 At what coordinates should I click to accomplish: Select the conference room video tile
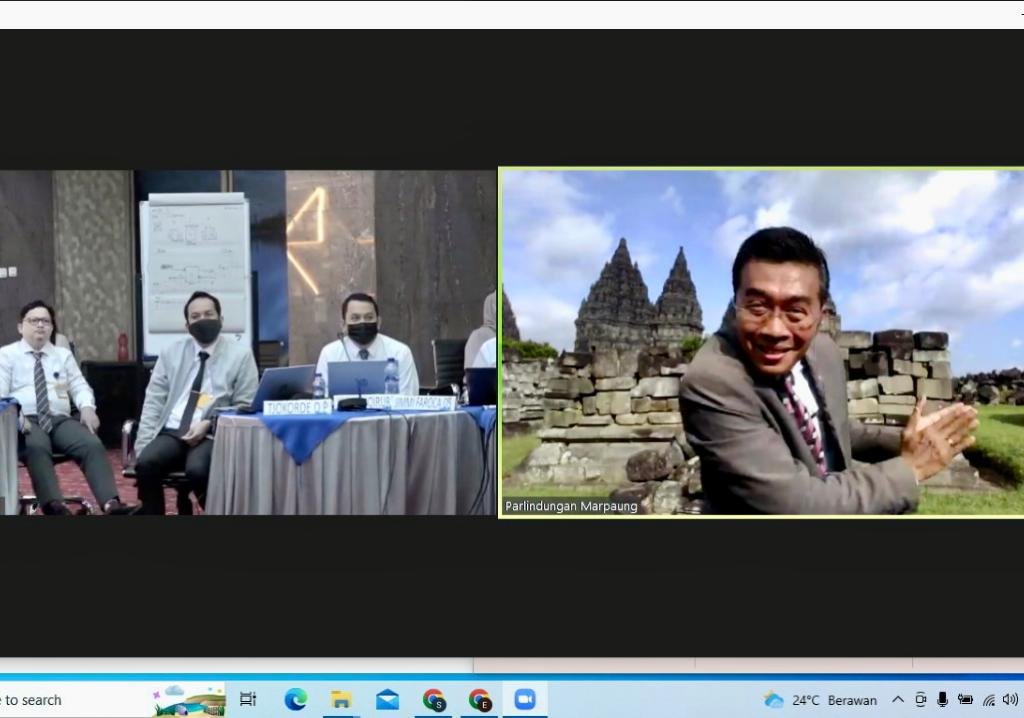(248, 342)
